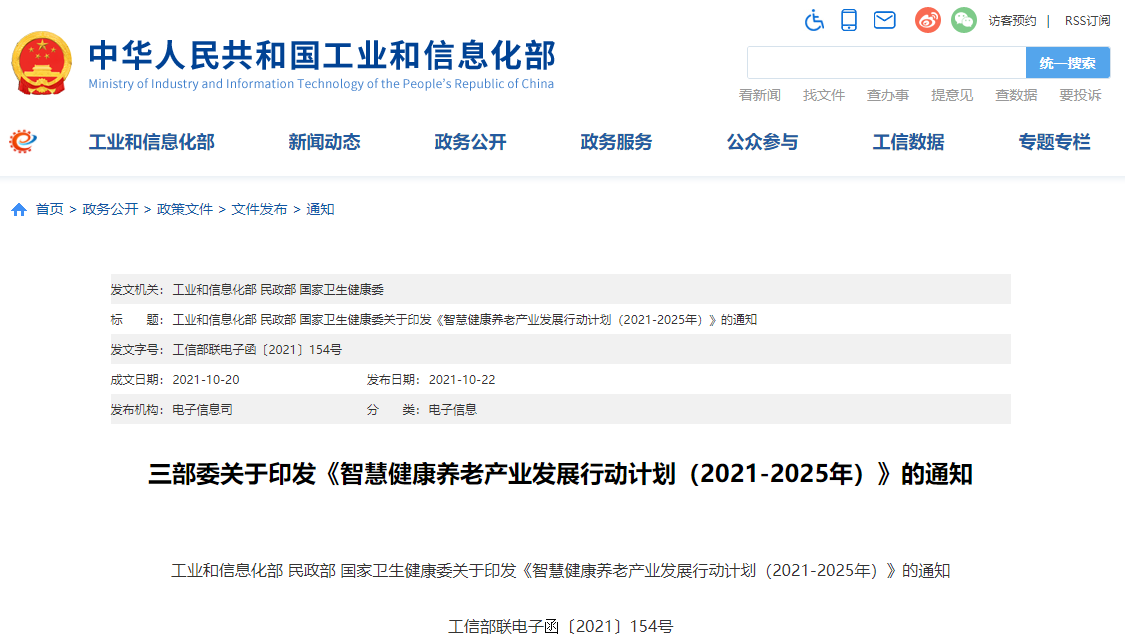Open the 公众参与 nav menu
The image size is (1125, 643).
click(763, 142)
